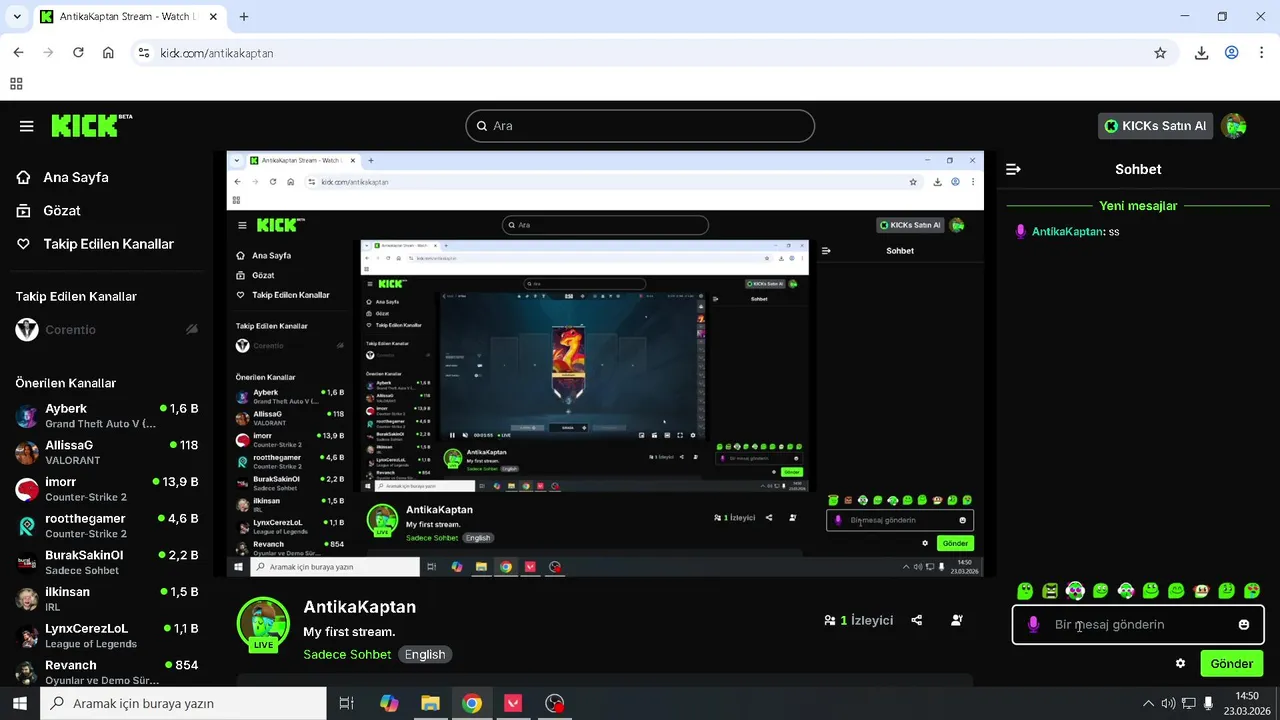Open the hamburger menu next to Kick logo

[x=27, y=126]
